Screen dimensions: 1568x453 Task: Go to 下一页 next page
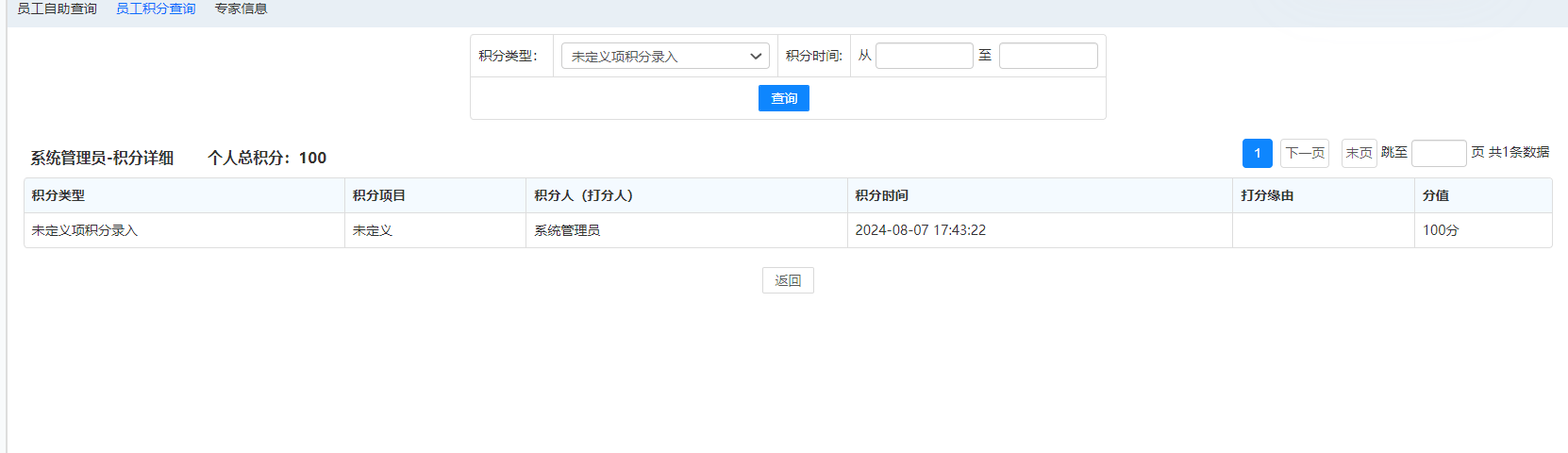pos(1304,153)
